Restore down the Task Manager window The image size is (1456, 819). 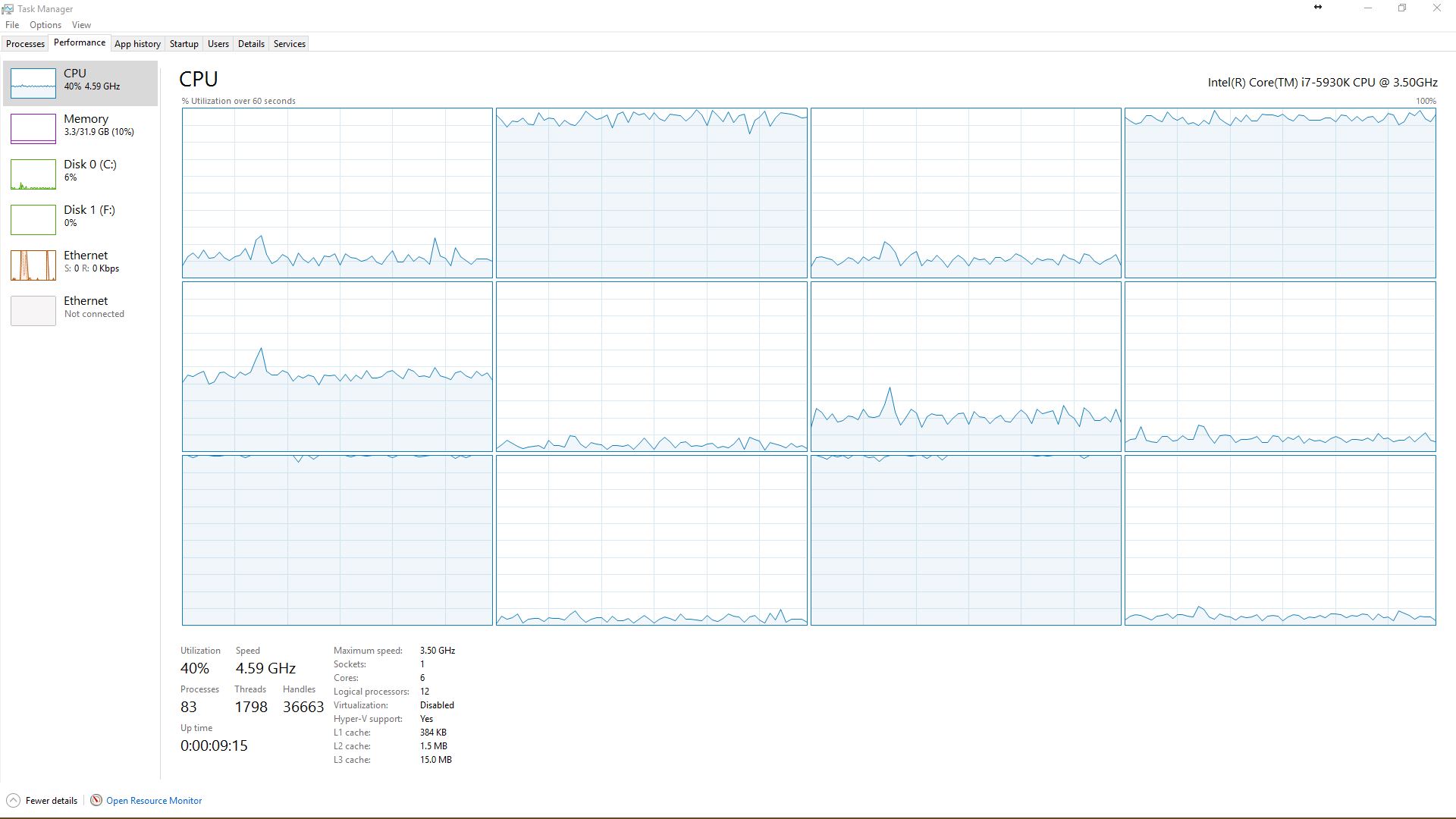pyautogui.click(x=1401, y=8)
